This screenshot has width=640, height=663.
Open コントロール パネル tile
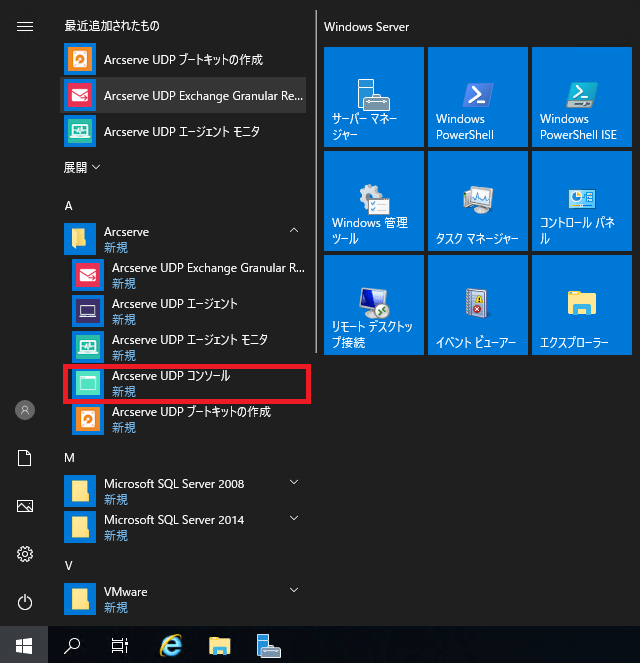pyautogui.click(x=582, y=201)
